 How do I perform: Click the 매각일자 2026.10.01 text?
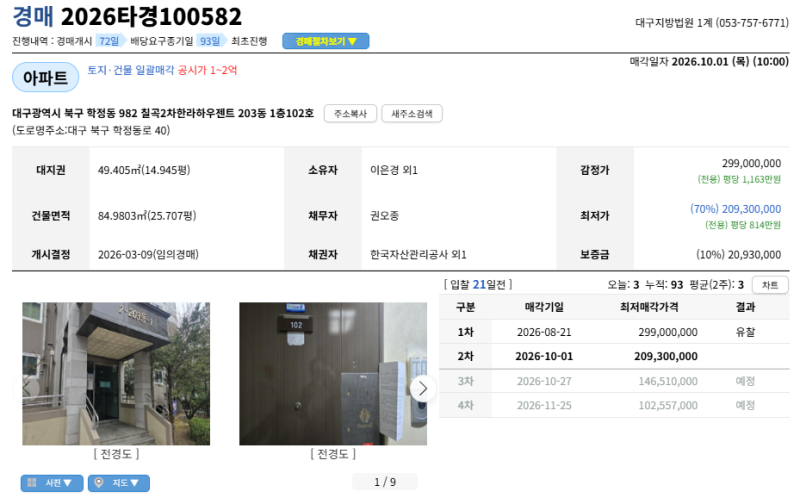point(709,62)
